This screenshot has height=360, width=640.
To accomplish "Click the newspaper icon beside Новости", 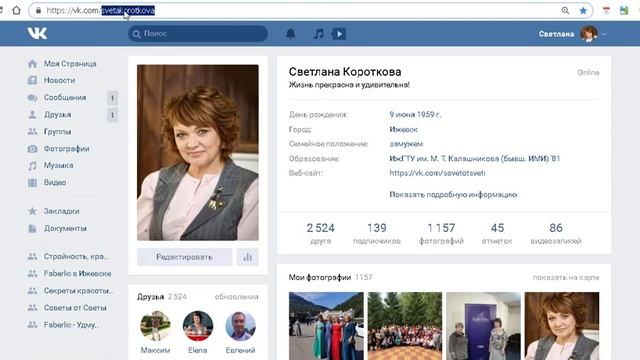I will click(32, 80).
